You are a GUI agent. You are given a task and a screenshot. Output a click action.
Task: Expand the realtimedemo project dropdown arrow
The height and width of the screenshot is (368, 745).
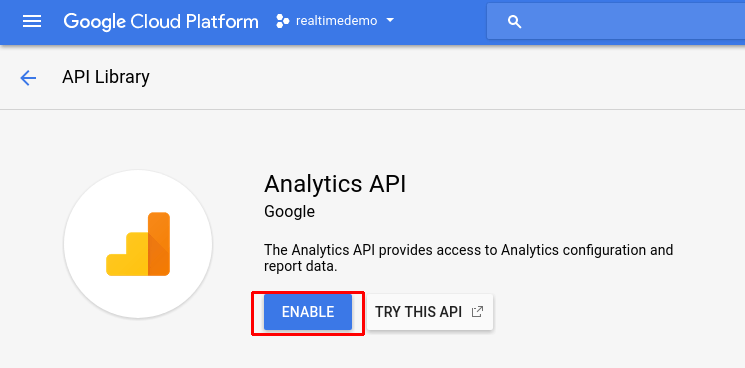tap(390, 21)
